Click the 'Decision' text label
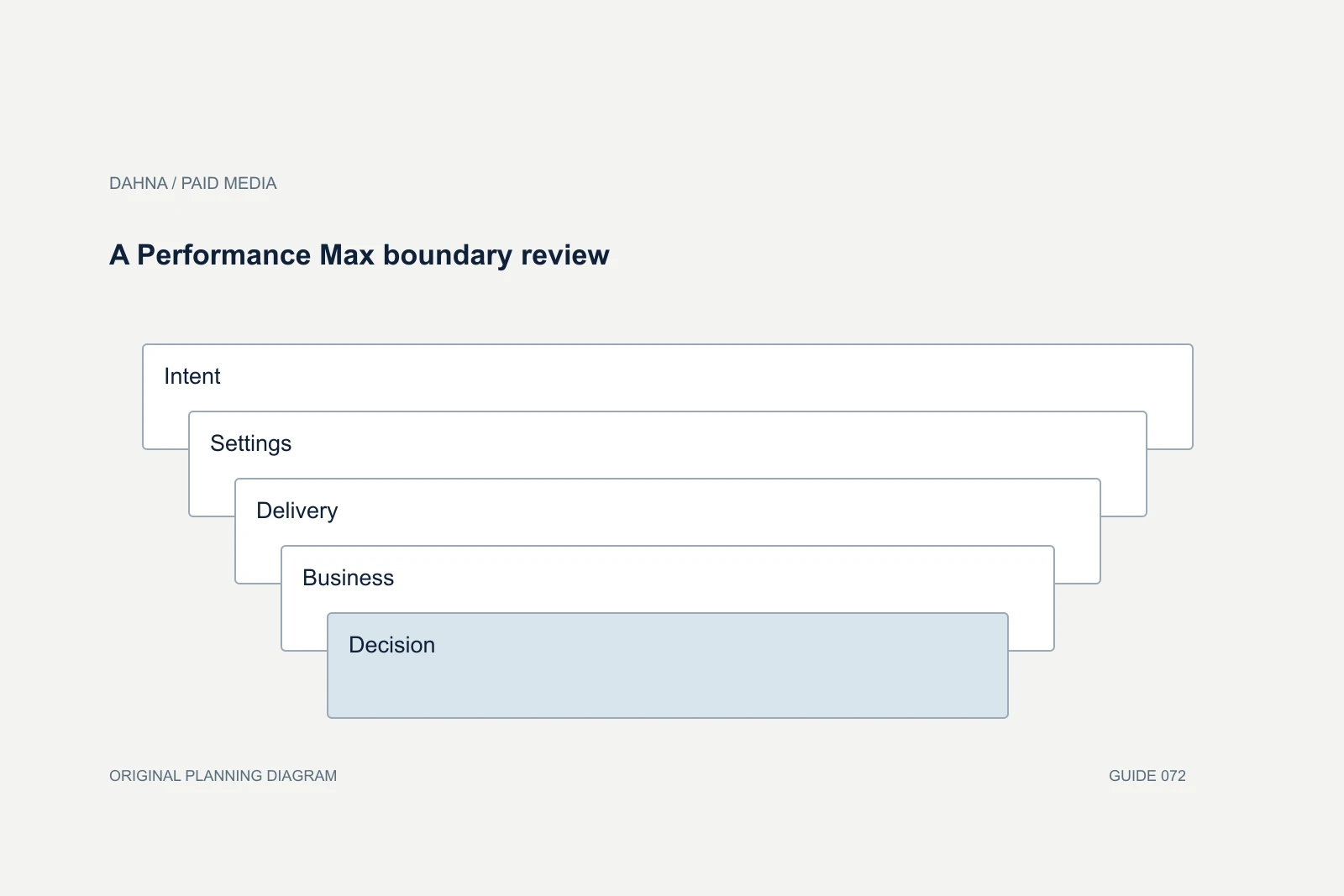The height and width of the screenshot is (896, 1344). click(x=391, y=645)
